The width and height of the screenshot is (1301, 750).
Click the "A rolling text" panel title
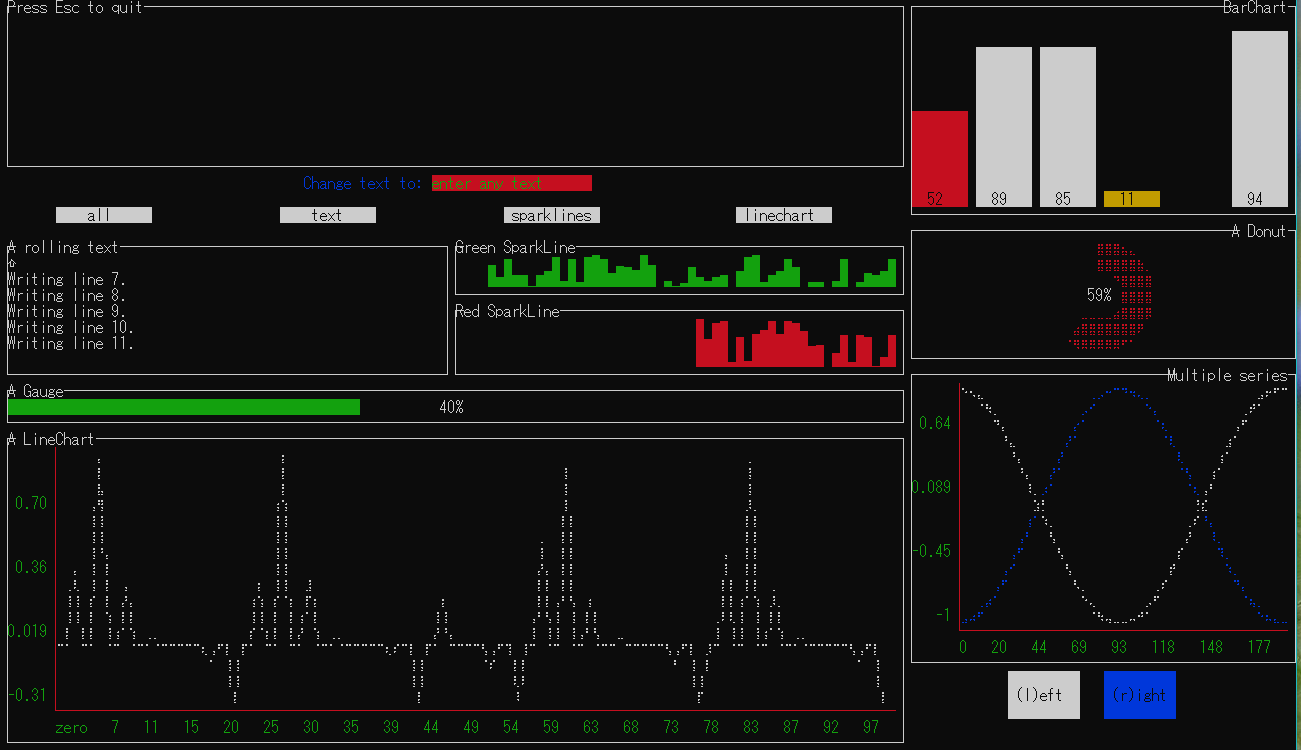pos(63,247)
